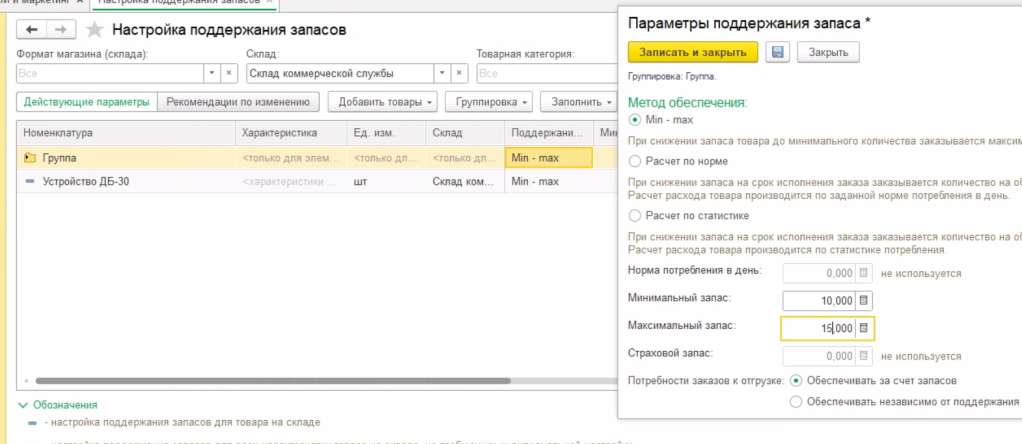Image resolution: width=1022 pixels, height=444 pixels.
Task: Click the floppy disk save icon
Action: tap(778, 52)
